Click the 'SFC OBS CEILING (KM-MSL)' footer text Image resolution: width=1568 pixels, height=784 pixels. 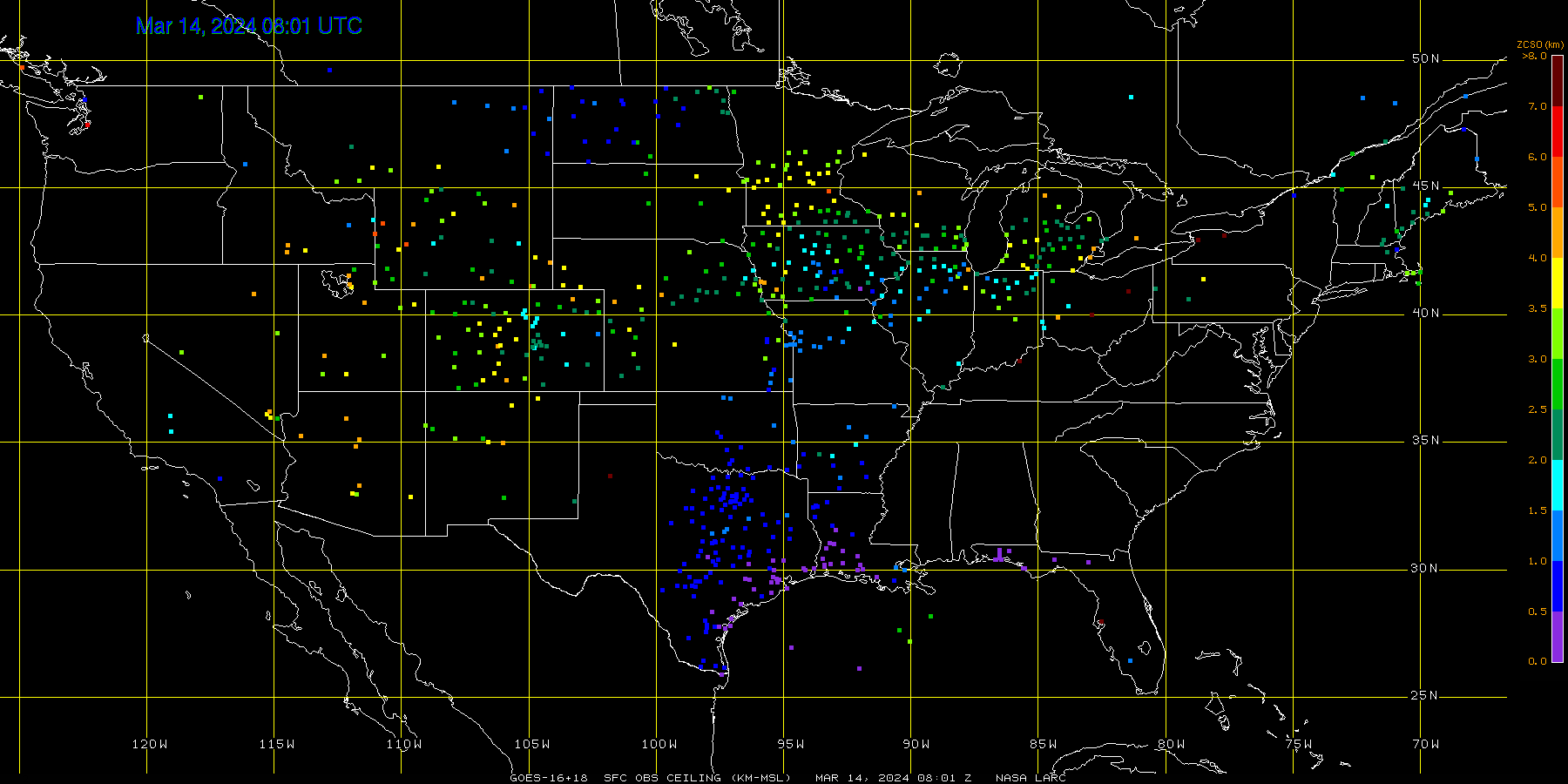click(698, 778)
